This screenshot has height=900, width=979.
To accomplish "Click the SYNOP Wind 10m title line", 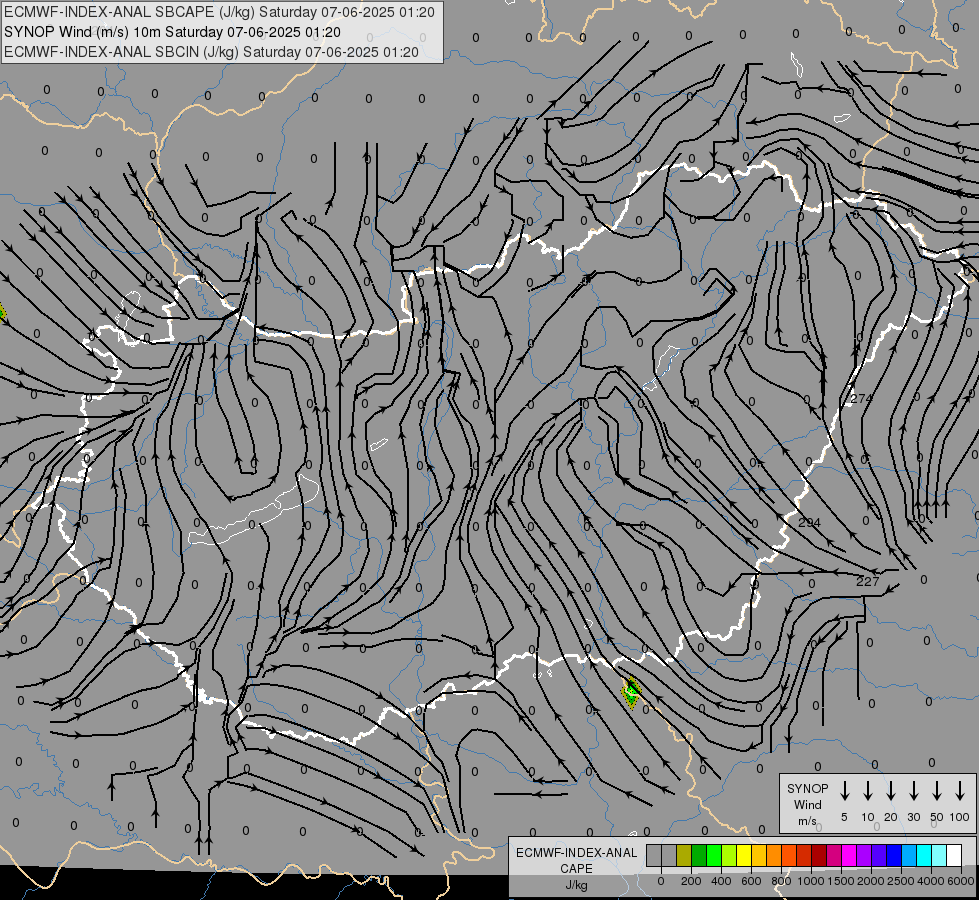I will coord(172,32).
